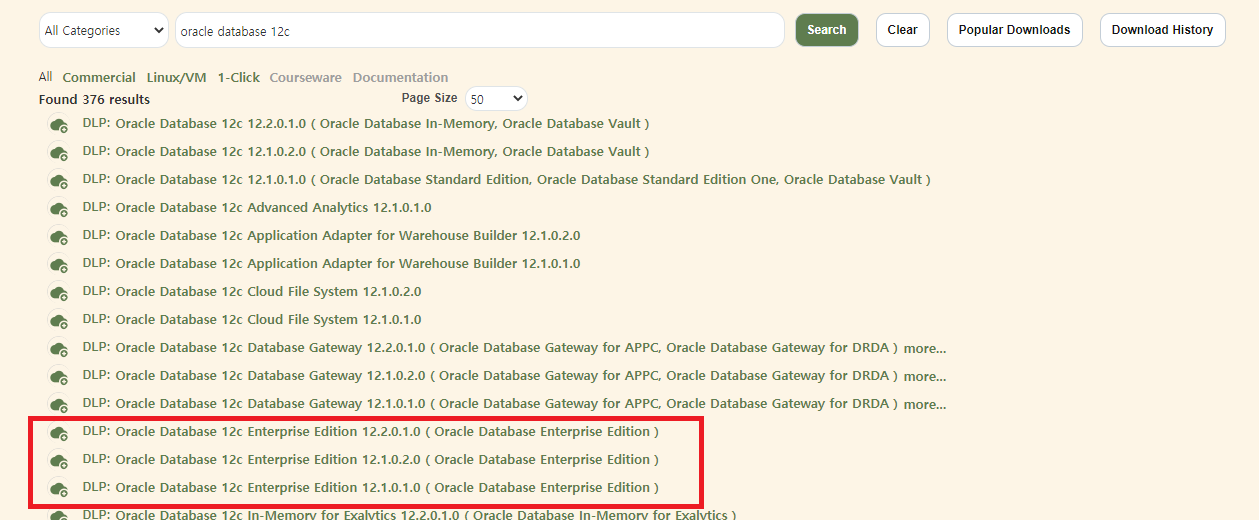The width and height of the screenshot is (1259, 520).
Task: Click the Found 376 results text
Action: click(94, 100)
